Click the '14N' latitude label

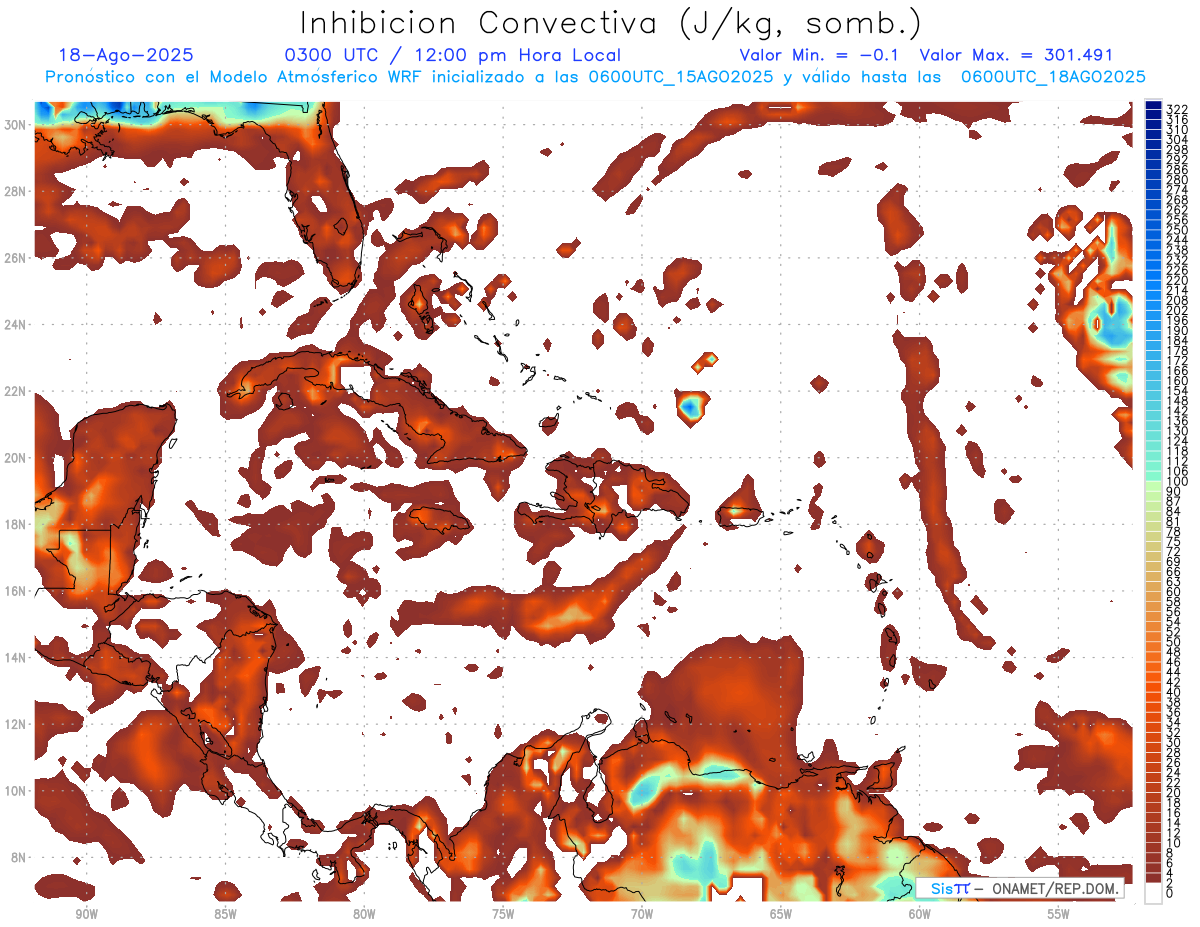click(x=16, y=658)
